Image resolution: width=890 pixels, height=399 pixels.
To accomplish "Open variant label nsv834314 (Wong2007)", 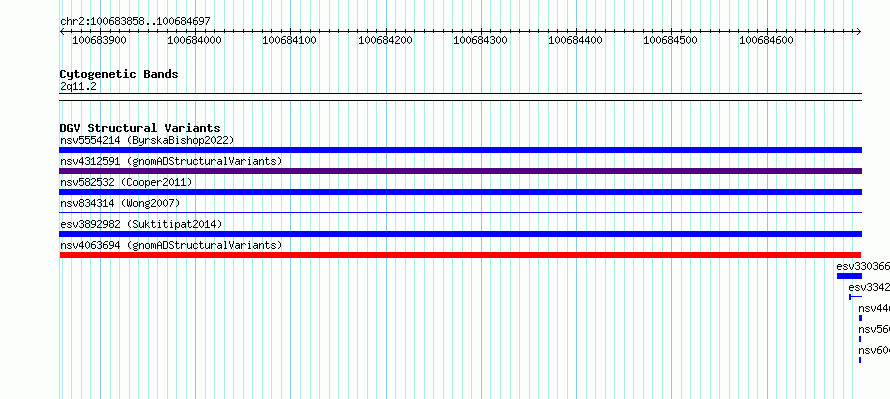I will point(120,203).
